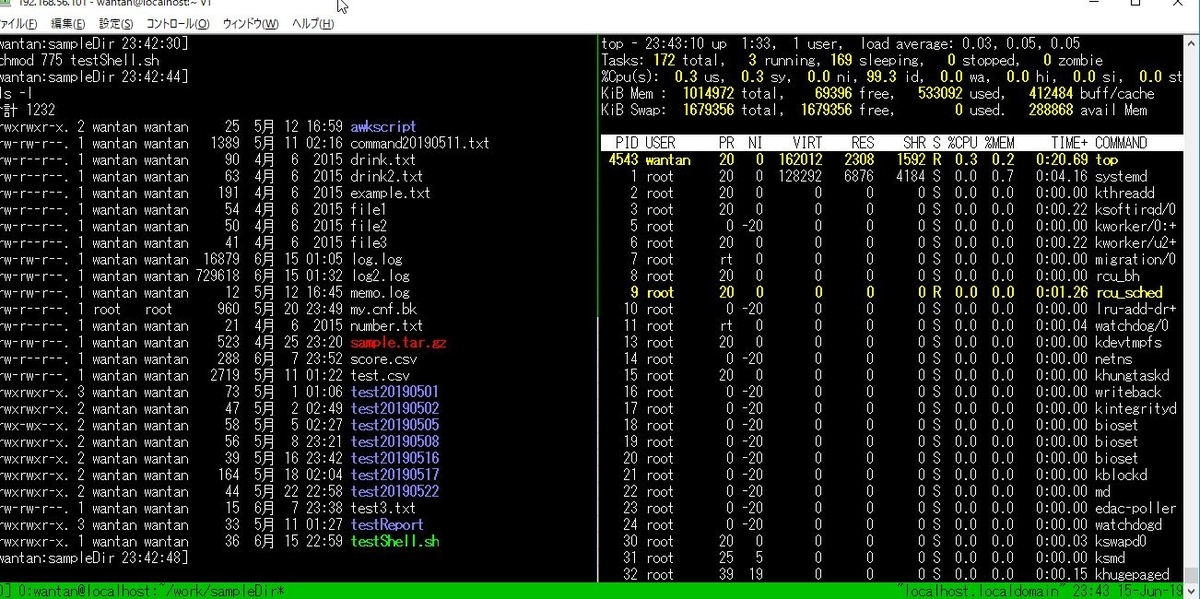Click the divider between the two terminal panes
1200x599 pixels.
coord(597,300)
